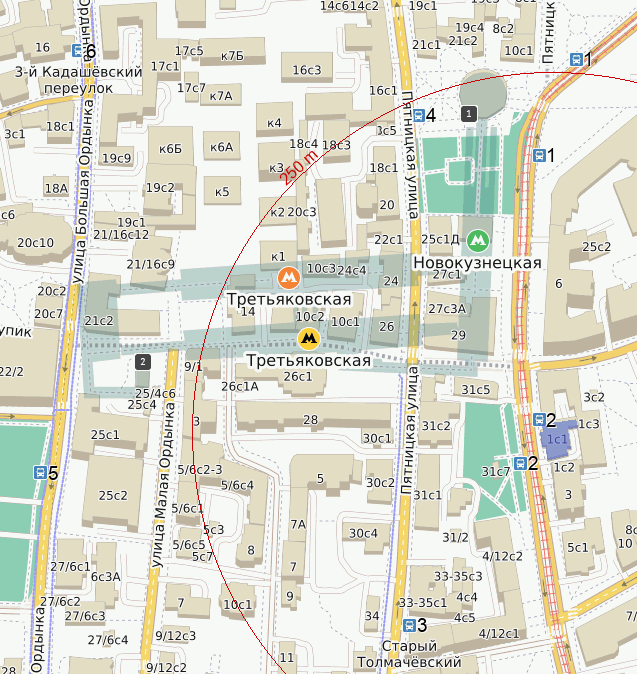The width and height of the screenshot is (637, 674).
Task: Select building 25c2 near Bolshaya Ordynka
Action: pyautogui.click(x=112, y=495)
